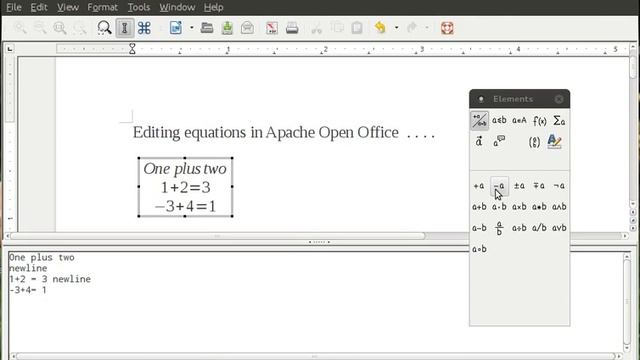Image resolution: width=640 pixels, height=360 pixels.
Task: Select Others category in Elements panel
Action: [499, 142]
